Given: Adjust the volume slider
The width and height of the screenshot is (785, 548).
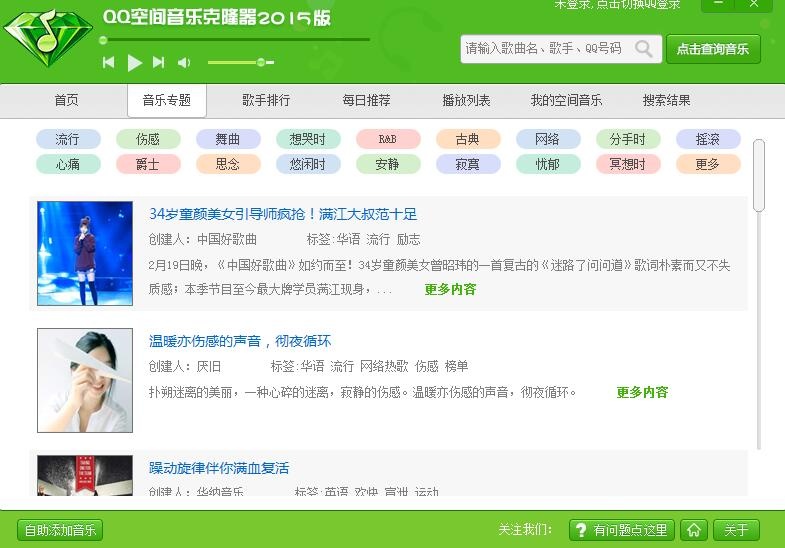Looking at the screenshot, I should (241, 63).
